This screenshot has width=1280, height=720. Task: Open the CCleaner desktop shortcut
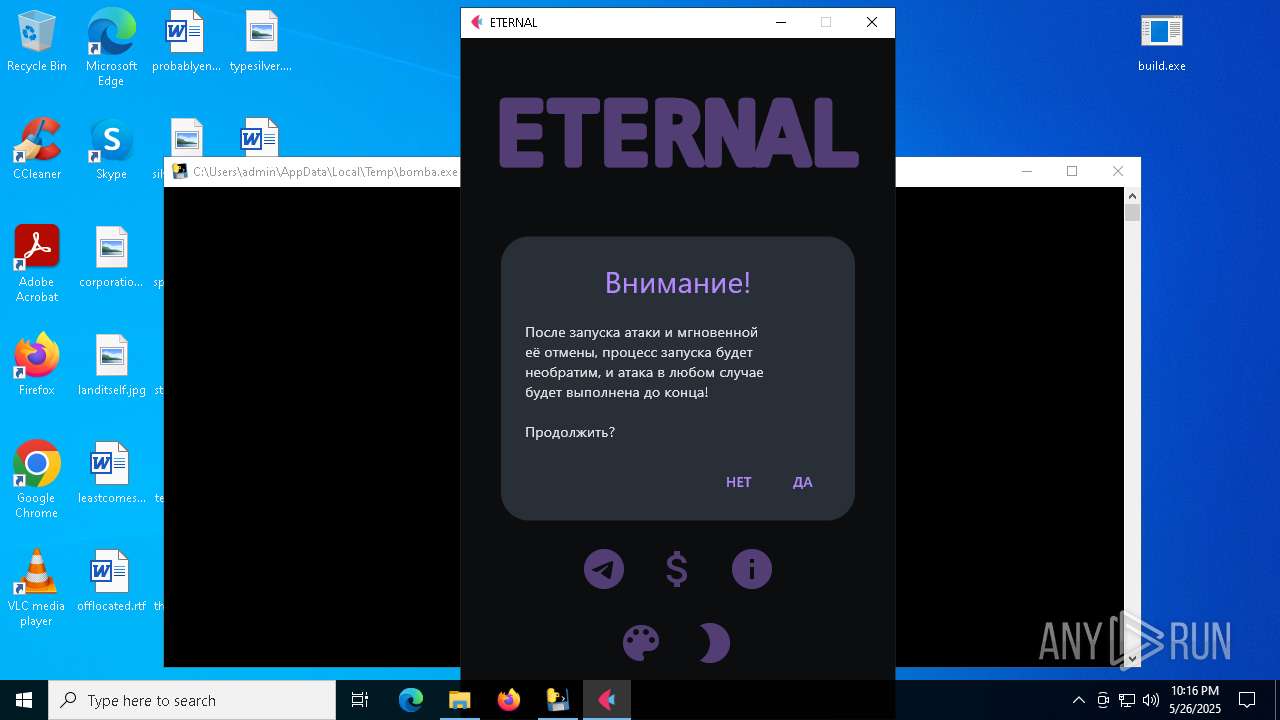[x=37, y=150]
